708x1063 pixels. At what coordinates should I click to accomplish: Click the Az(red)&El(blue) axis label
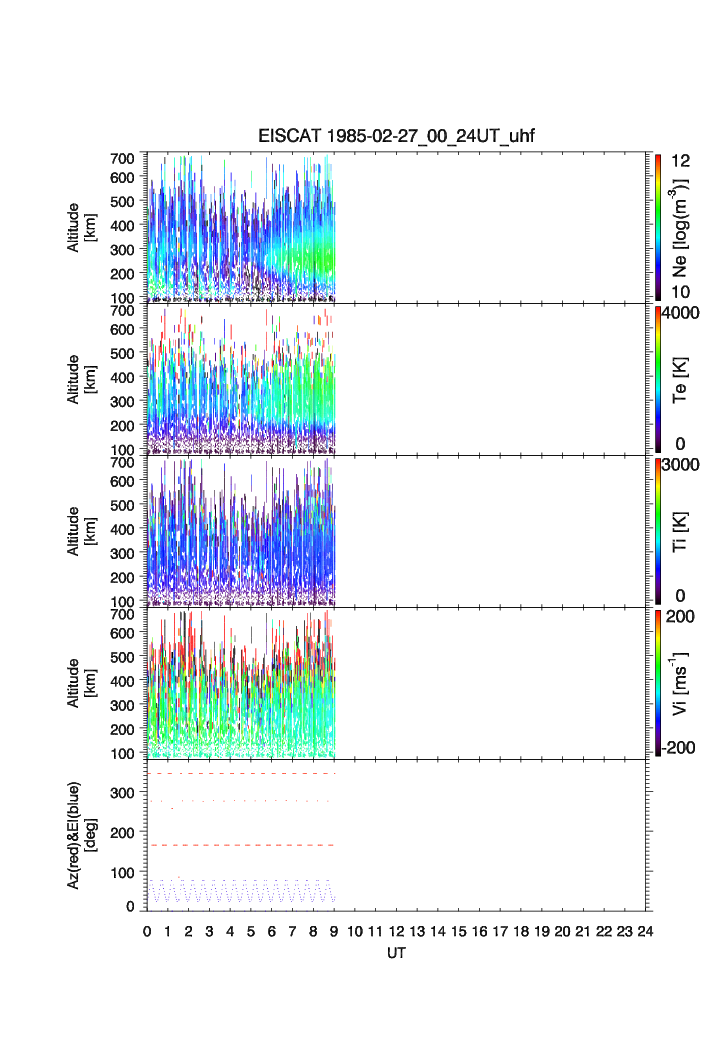80,836
